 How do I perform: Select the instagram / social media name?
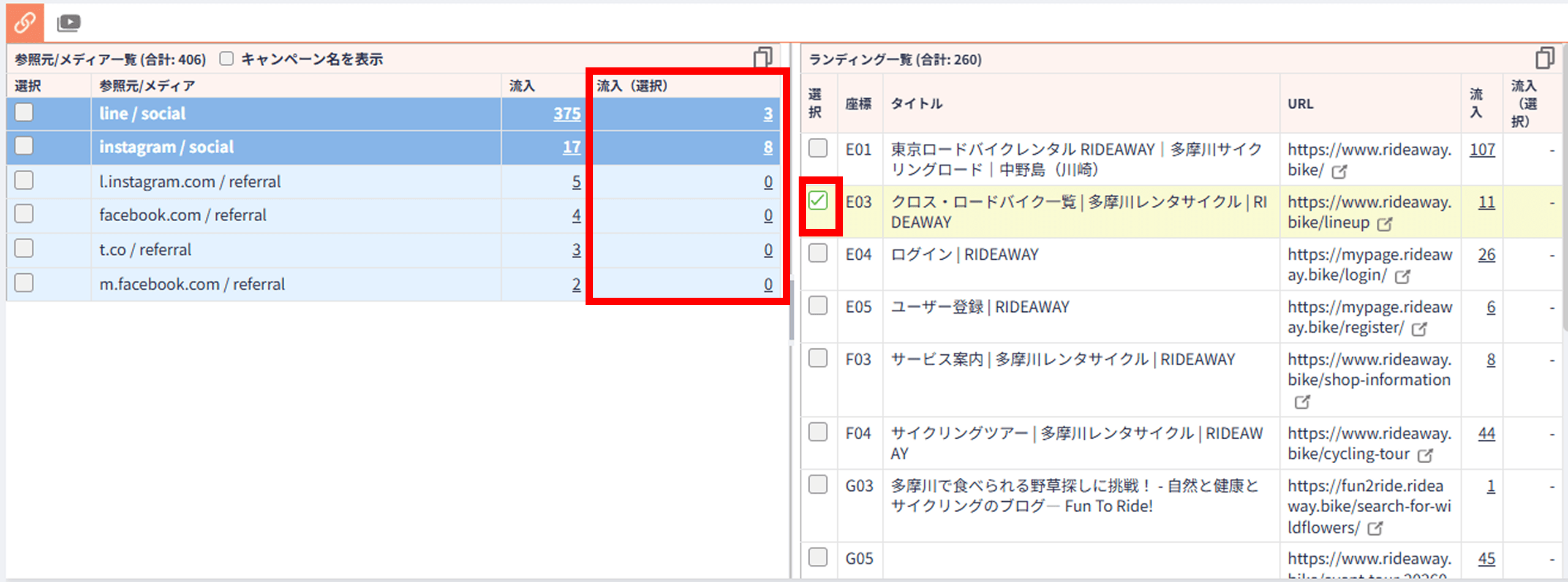[x=167, y=148]
